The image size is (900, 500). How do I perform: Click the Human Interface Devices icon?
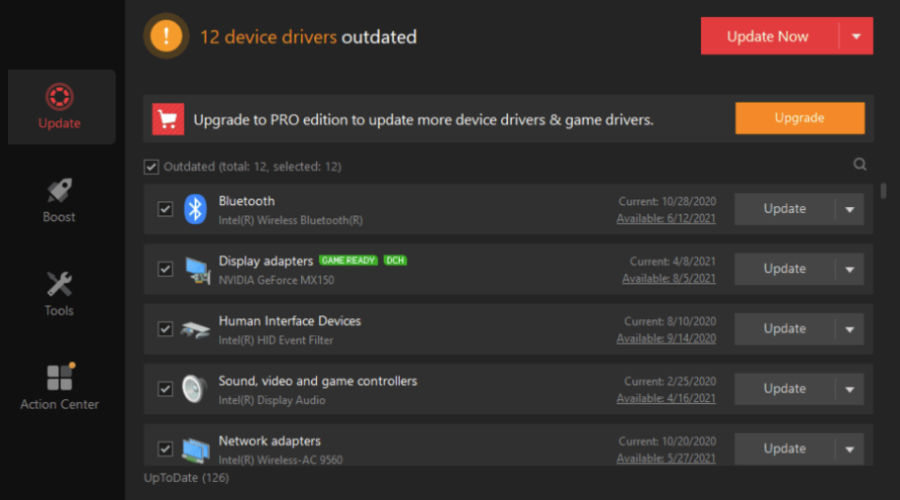coord(195,330)
